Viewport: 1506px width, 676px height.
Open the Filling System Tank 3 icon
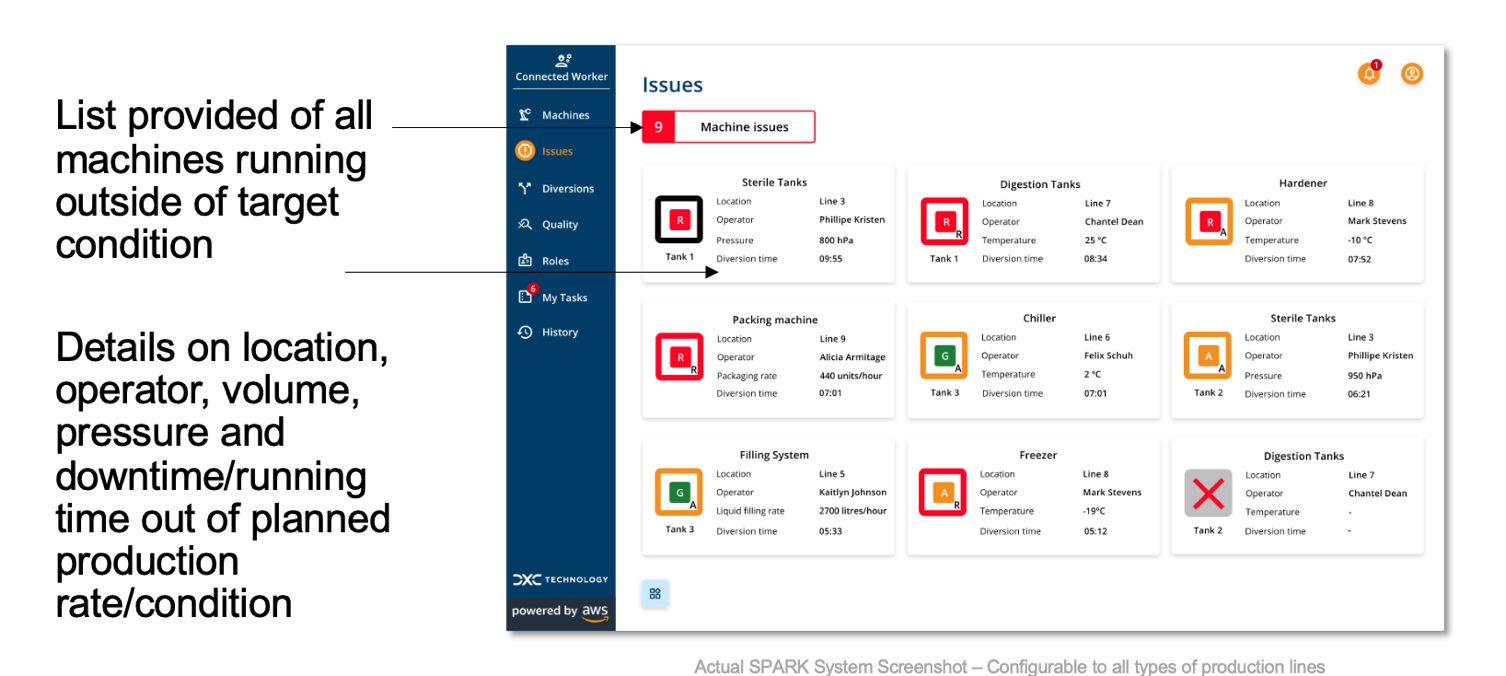click(x=679, y=492)
